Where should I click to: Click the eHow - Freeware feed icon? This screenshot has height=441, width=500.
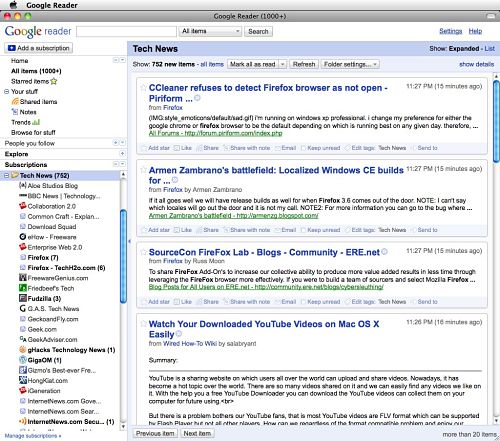[23, 237]
